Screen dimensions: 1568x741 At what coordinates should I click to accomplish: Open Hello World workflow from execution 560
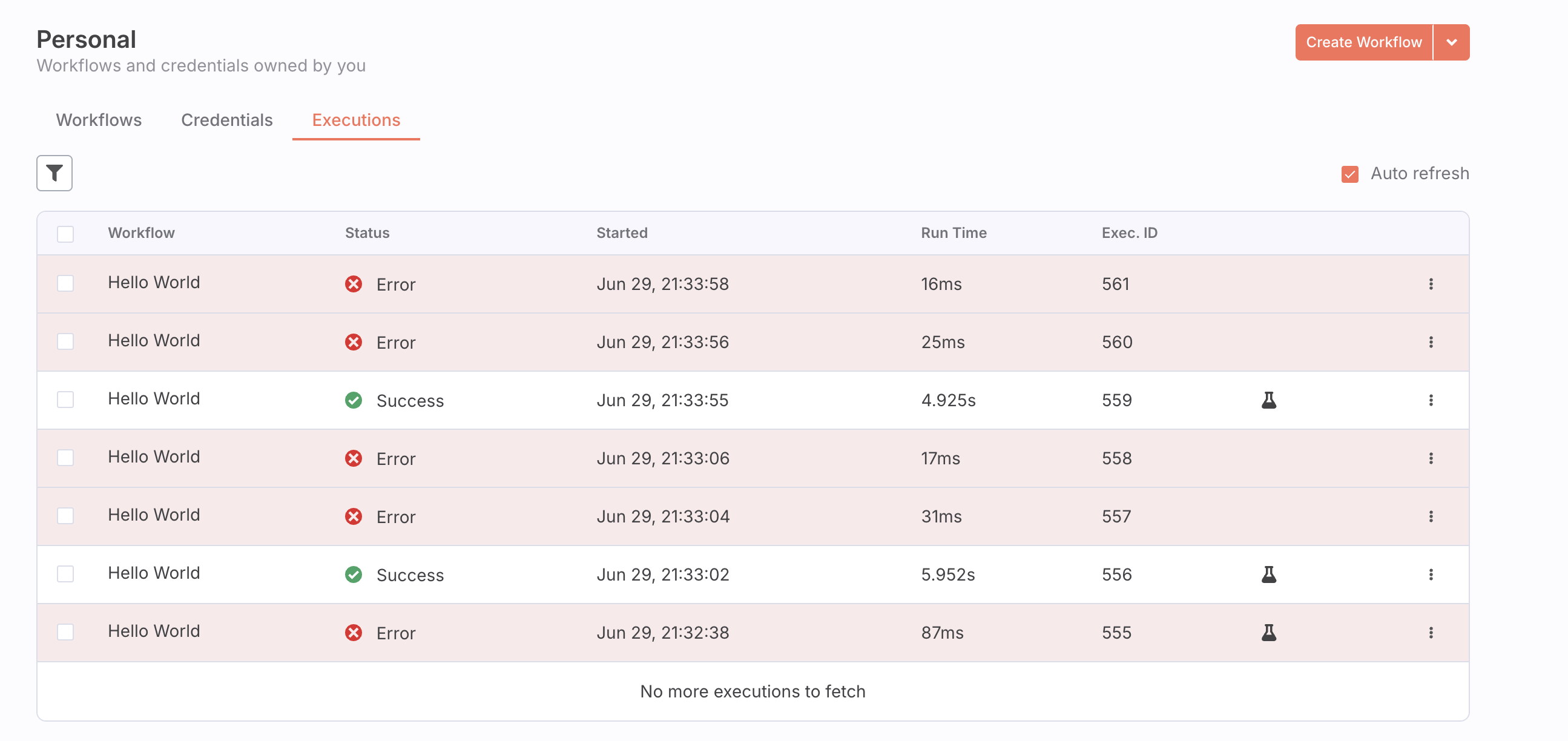(x=154, y=340)
